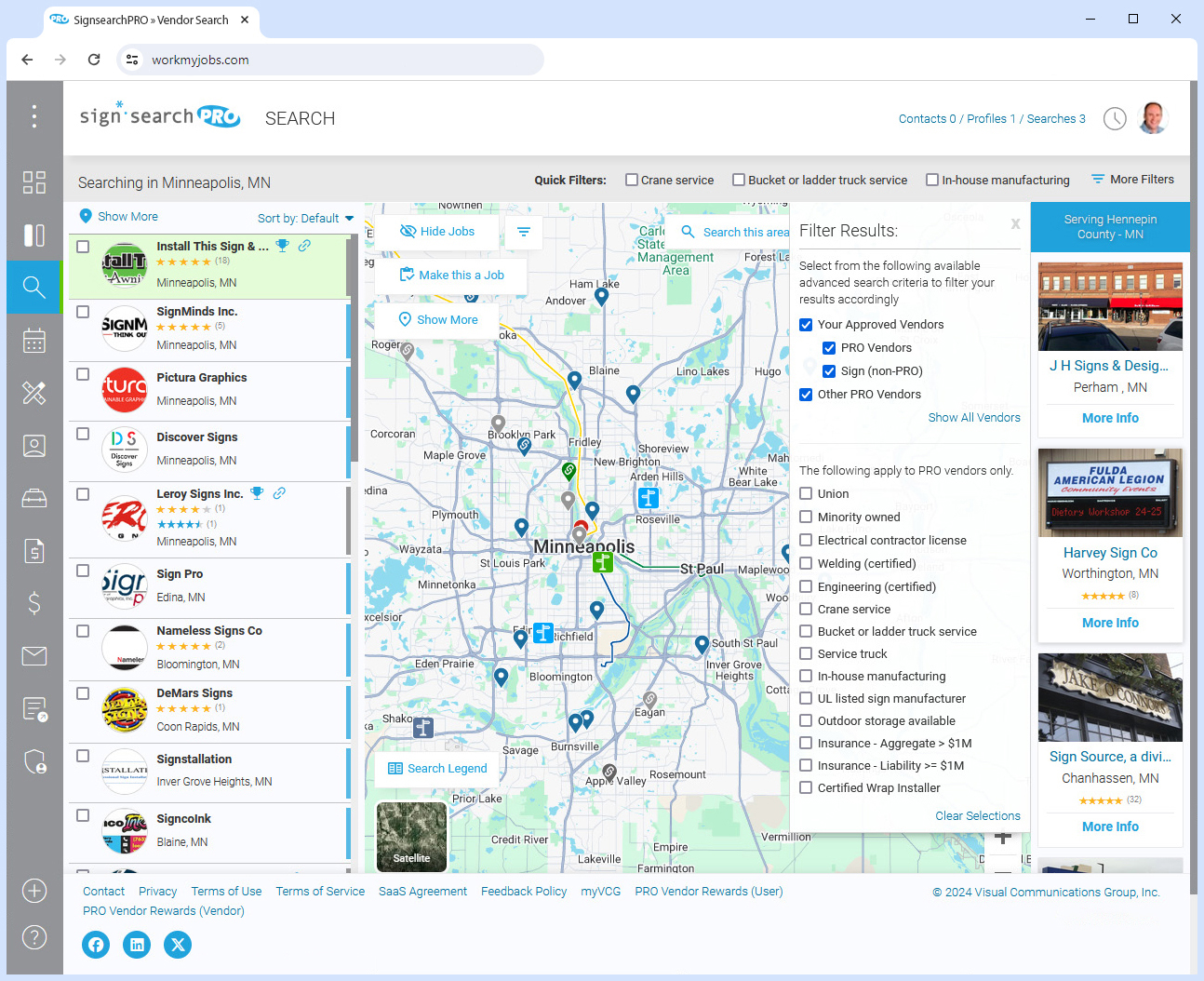Open the crossed tools icon in sidebar
Image resolution: width=1204 pixels, height=981 pixels.
[x=34, y=394]
